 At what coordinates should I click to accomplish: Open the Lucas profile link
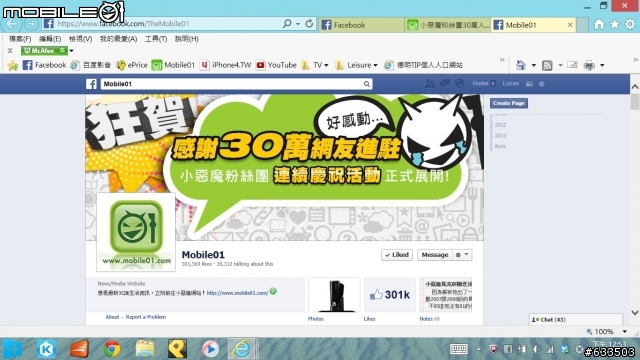tap(511, 83)
